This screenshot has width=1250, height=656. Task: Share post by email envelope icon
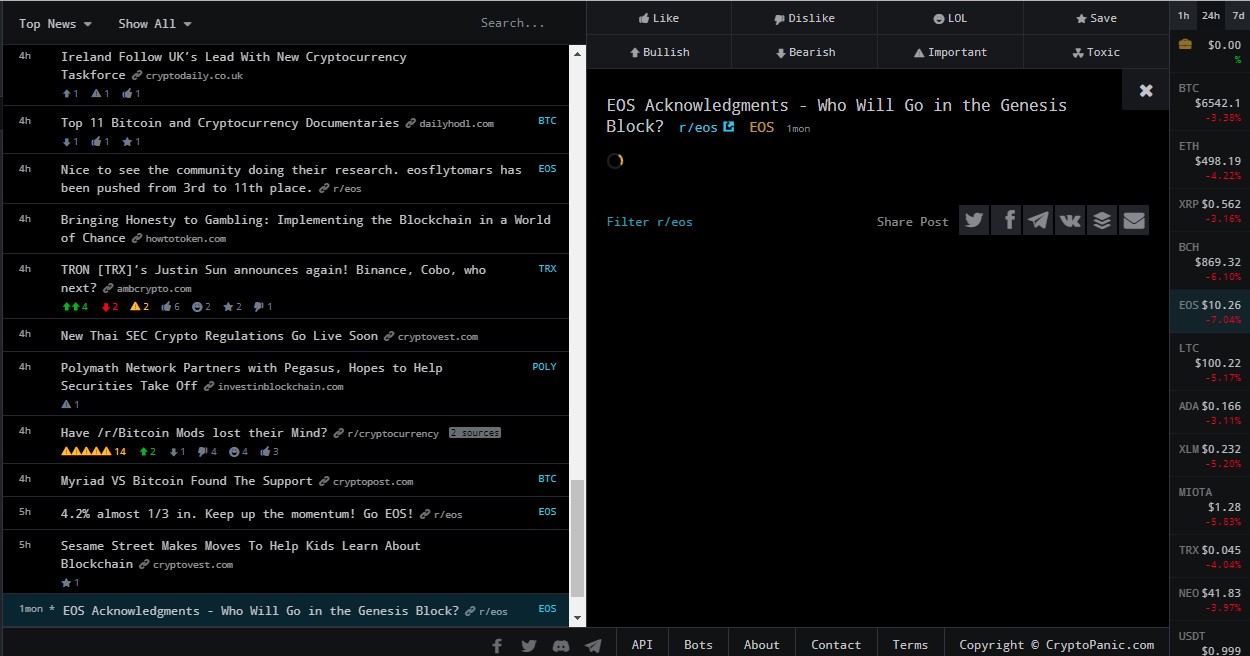(1134, 220)
